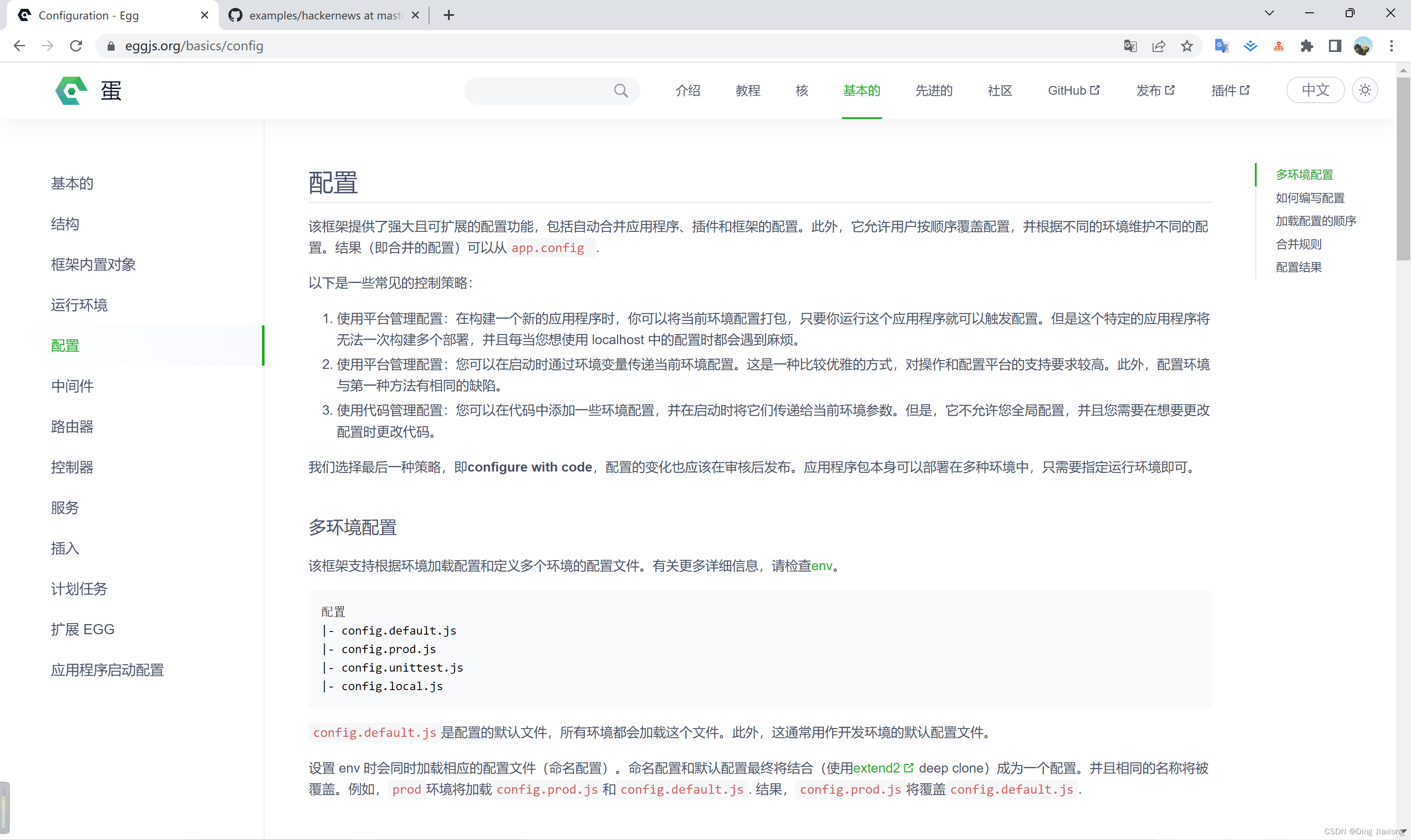Click the search magnifier icon
Image resolution: width=1411 pixels, height=840 pixels.
click(620, 90)
